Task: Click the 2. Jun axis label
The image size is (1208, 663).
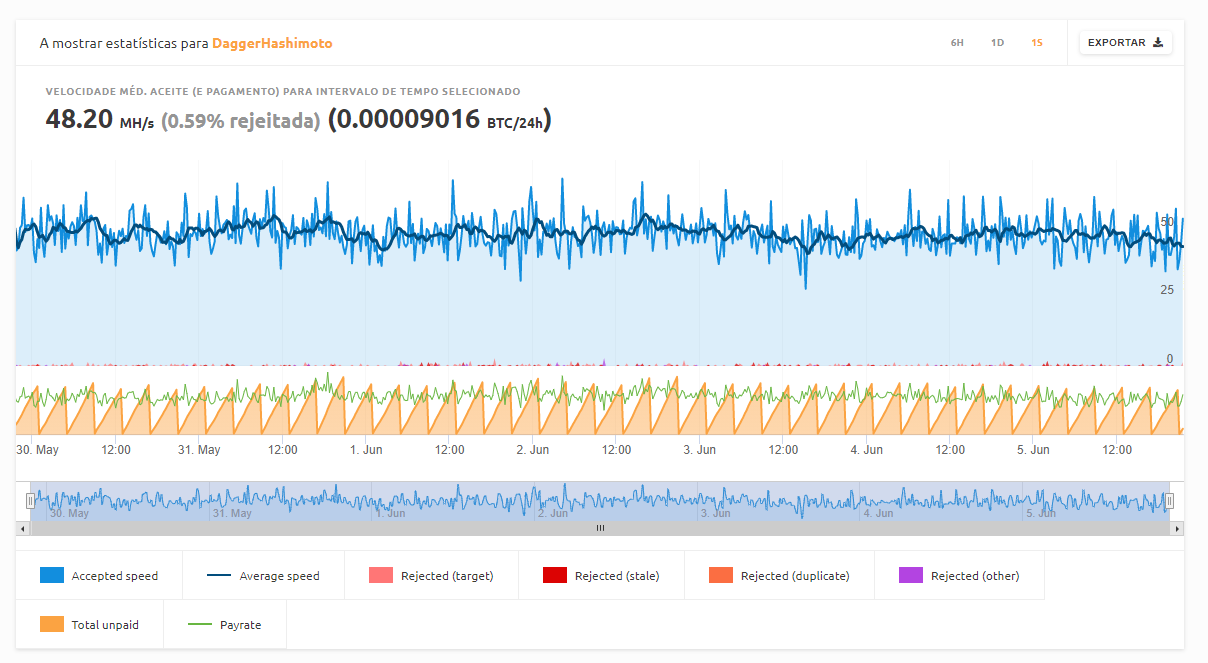Action: (533, 450)
